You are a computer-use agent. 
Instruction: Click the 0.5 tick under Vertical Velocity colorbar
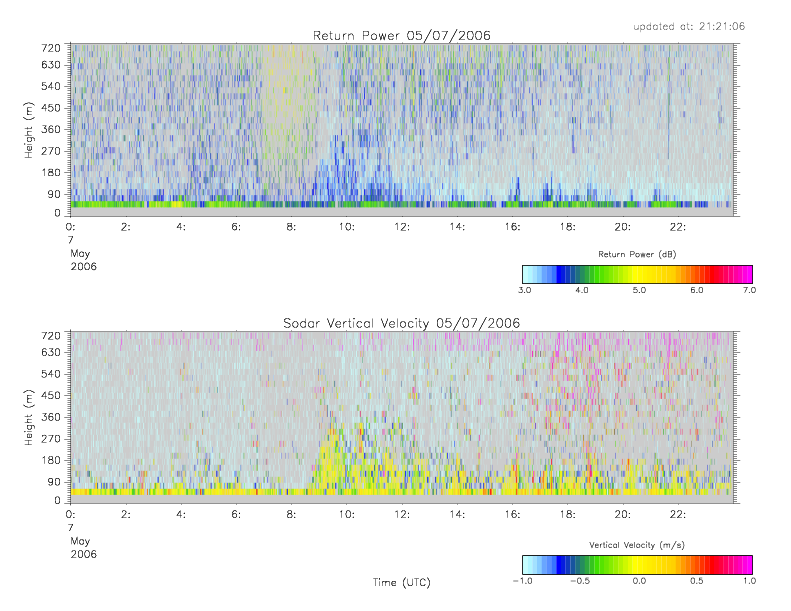click(697, 581)
